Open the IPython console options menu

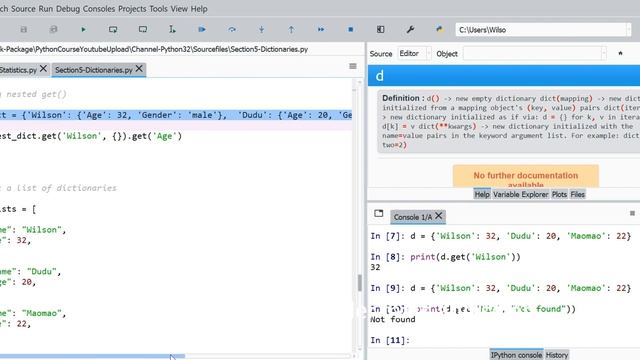(632, 213)
